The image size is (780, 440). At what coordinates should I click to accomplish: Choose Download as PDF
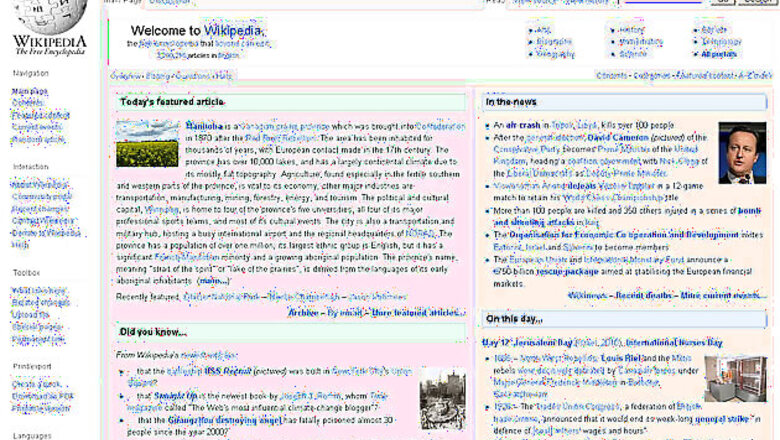42,396
